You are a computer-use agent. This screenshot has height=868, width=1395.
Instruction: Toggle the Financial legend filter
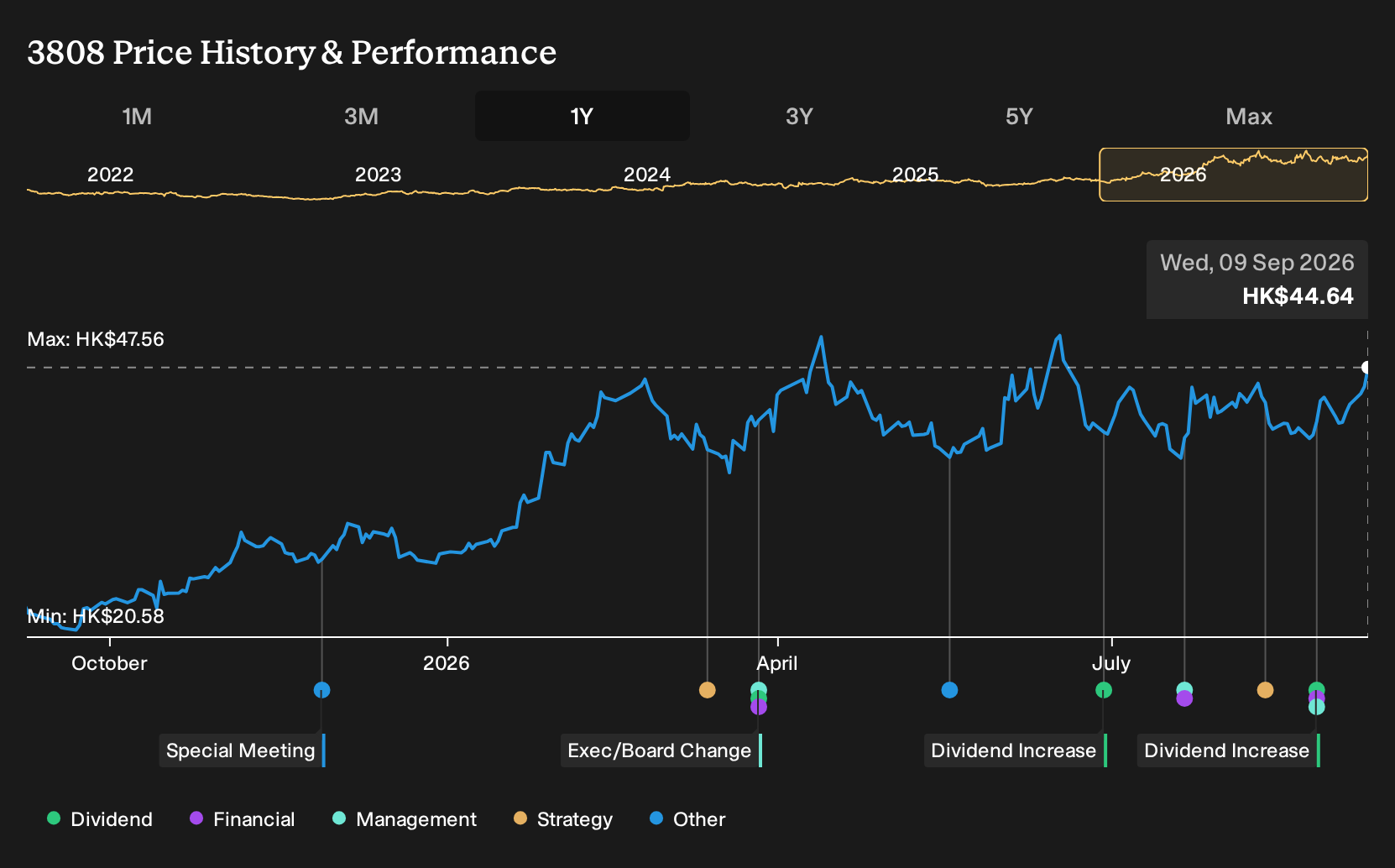(243, 819)
